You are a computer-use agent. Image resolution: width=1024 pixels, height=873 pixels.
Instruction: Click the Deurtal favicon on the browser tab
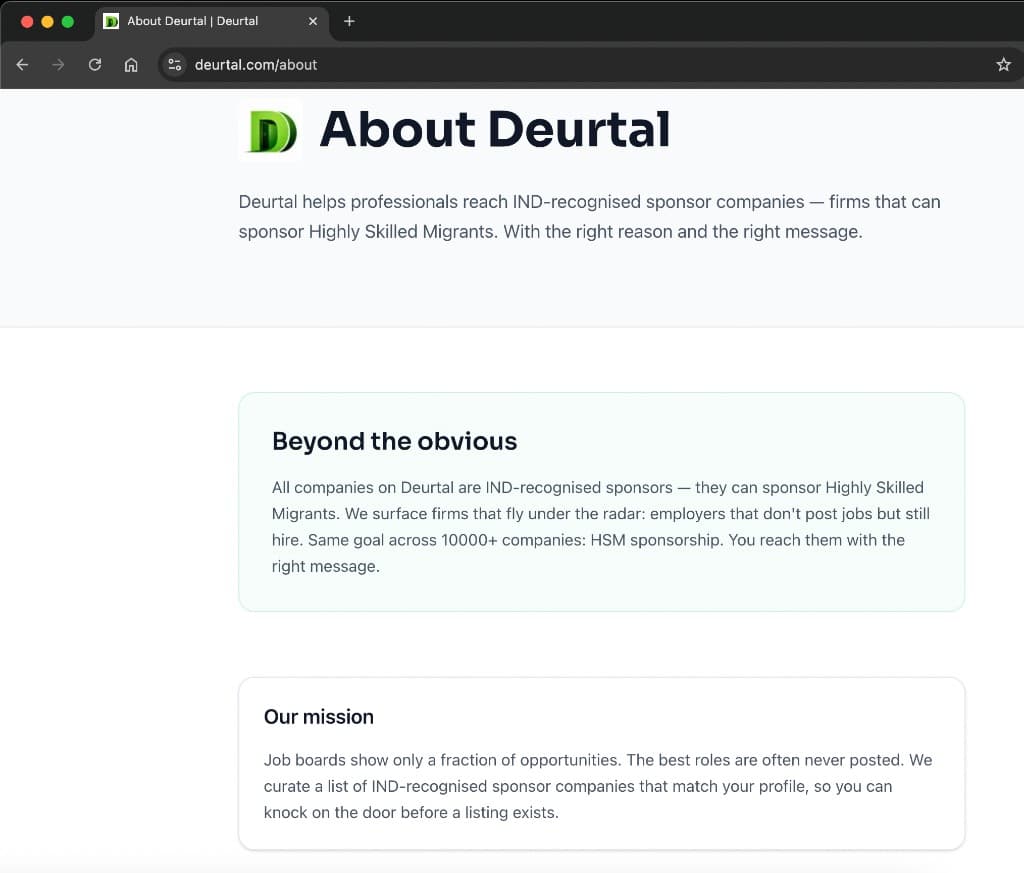110,21
